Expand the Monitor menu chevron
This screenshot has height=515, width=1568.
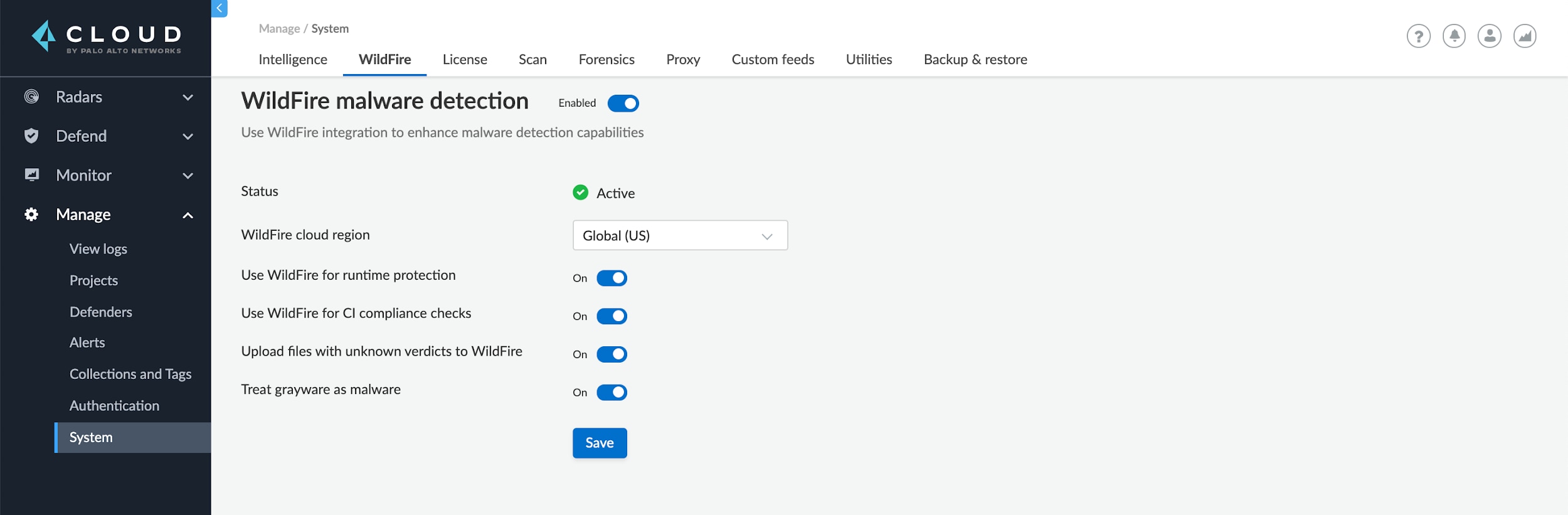coord(188,176)
